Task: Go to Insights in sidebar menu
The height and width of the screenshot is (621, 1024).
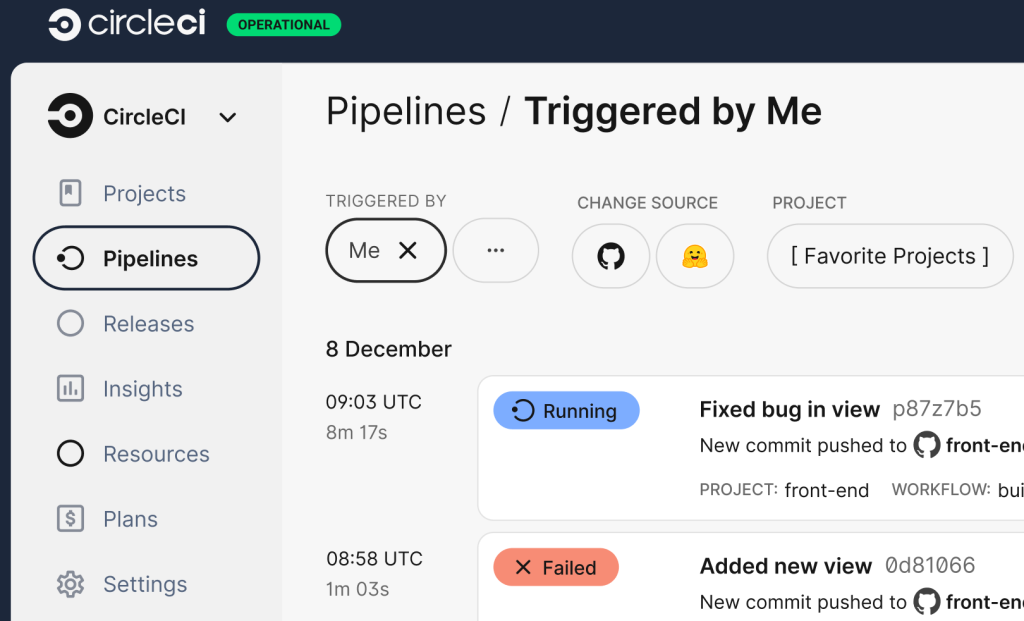Action: (x=143, y=389)
